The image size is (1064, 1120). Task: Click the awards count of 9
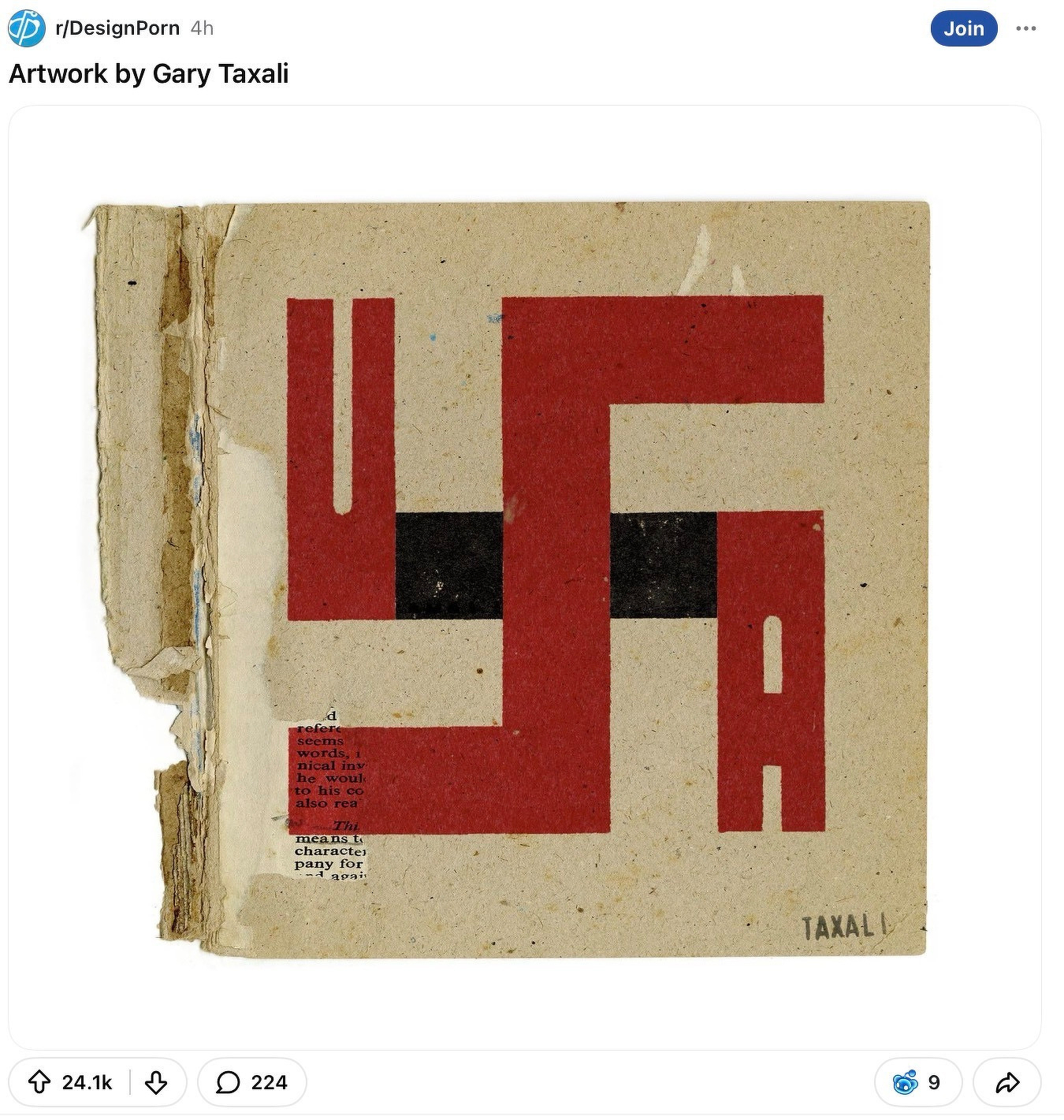(x=934, y=1082)
